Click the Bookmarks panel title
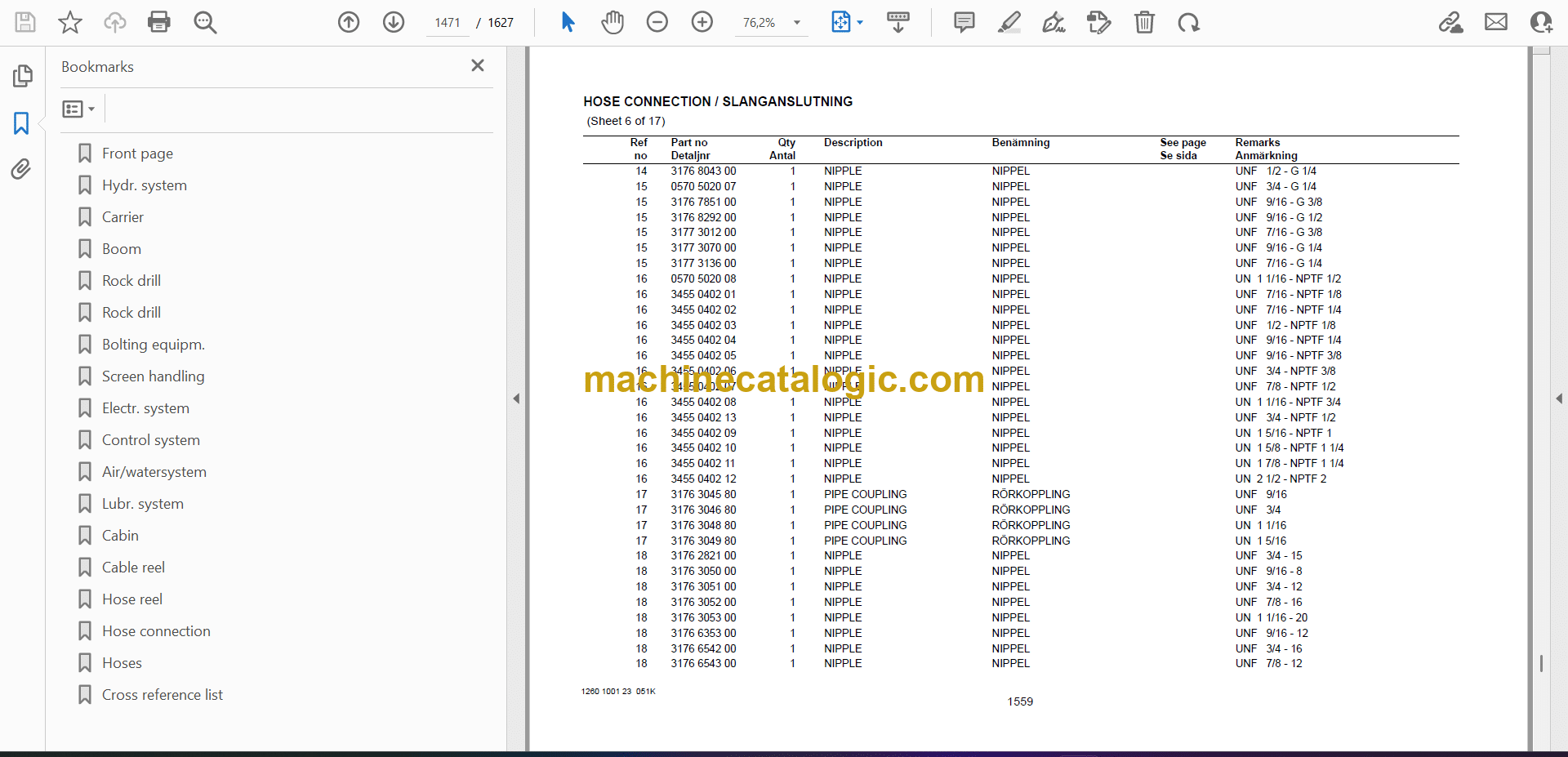The height and width of the screenshot is (757, 1568). [97, 67]
